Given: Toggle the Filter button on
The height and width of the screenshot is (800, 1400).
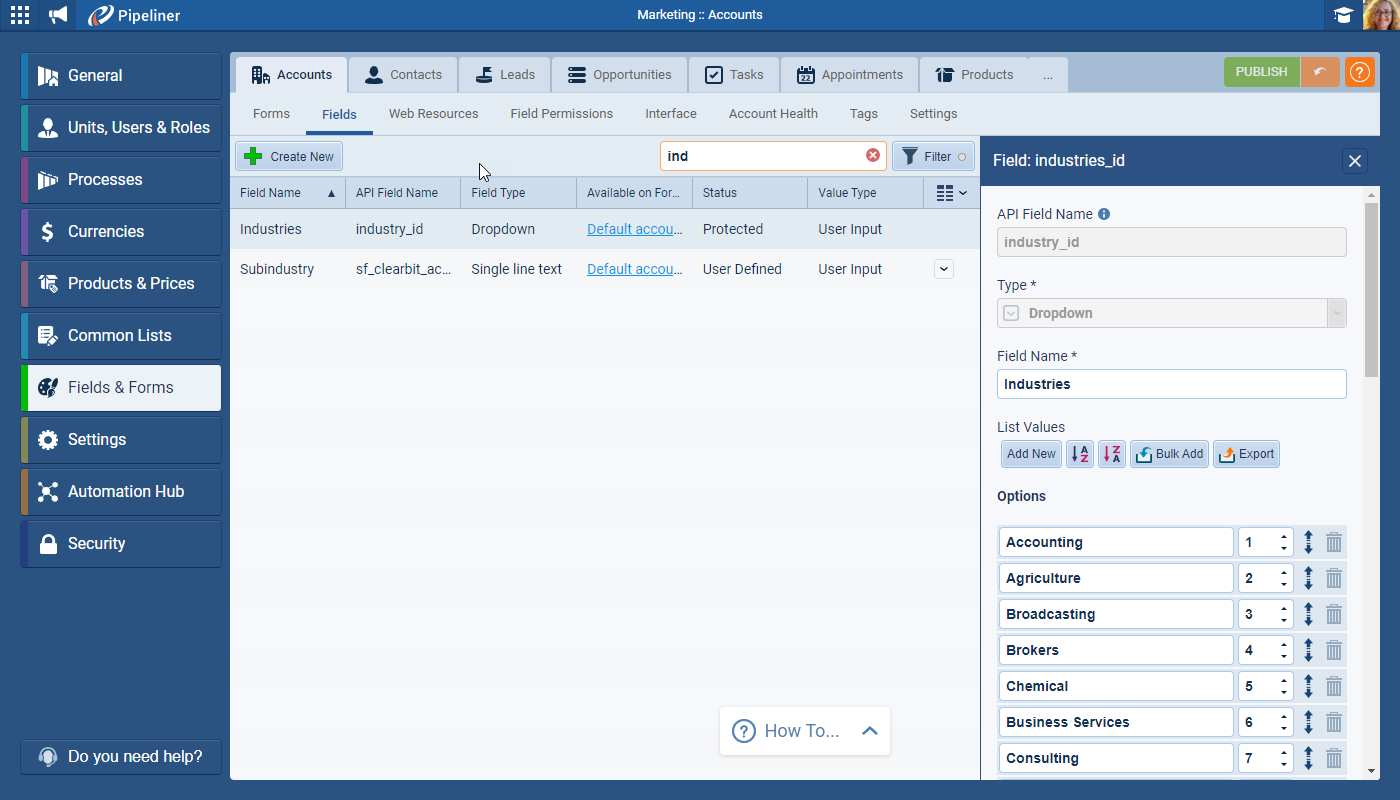Looking at the screenshot, I should click(933, 156).
